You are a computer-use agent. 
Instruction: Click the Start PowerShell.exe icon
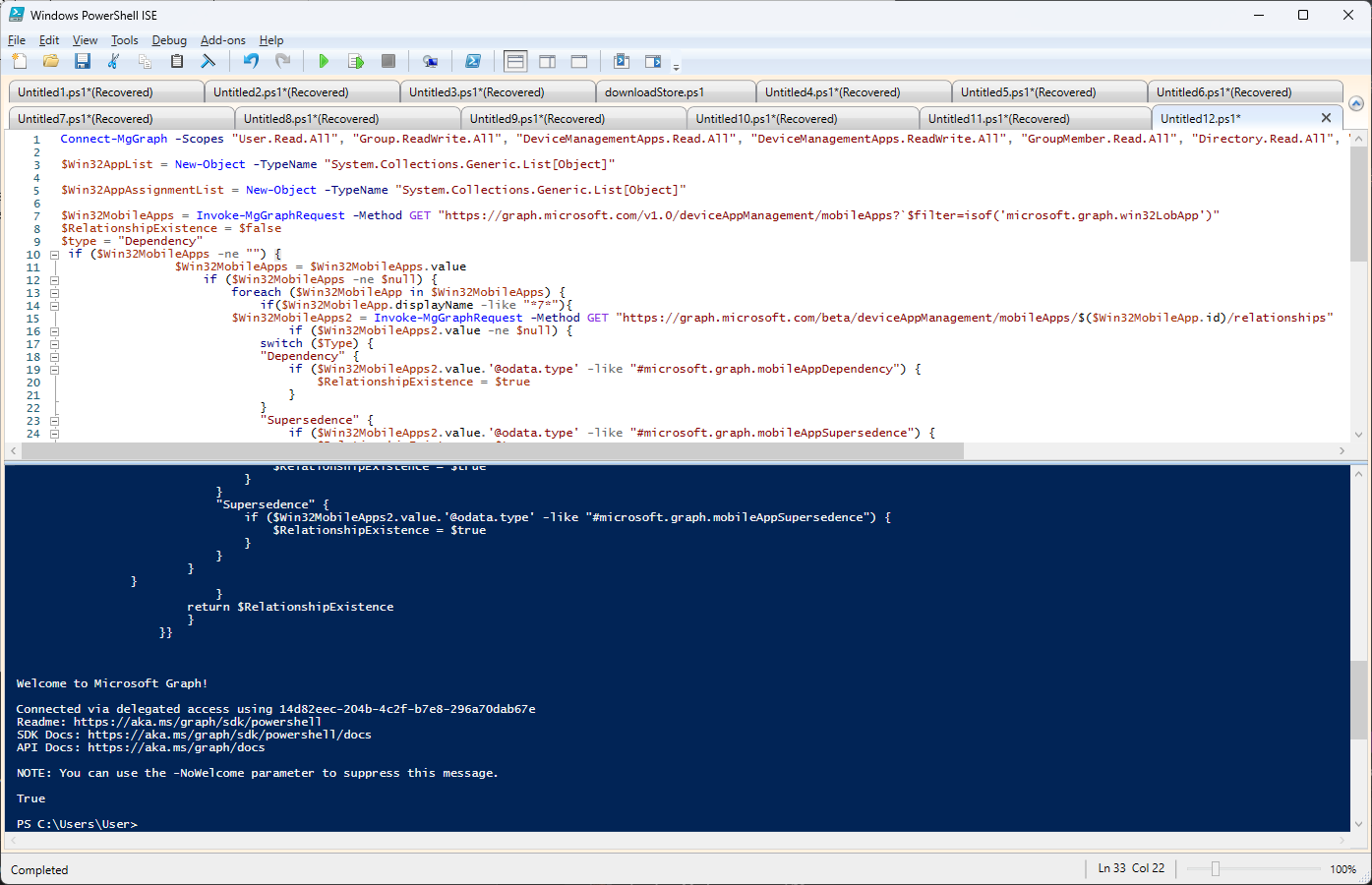tap(473, 61)
